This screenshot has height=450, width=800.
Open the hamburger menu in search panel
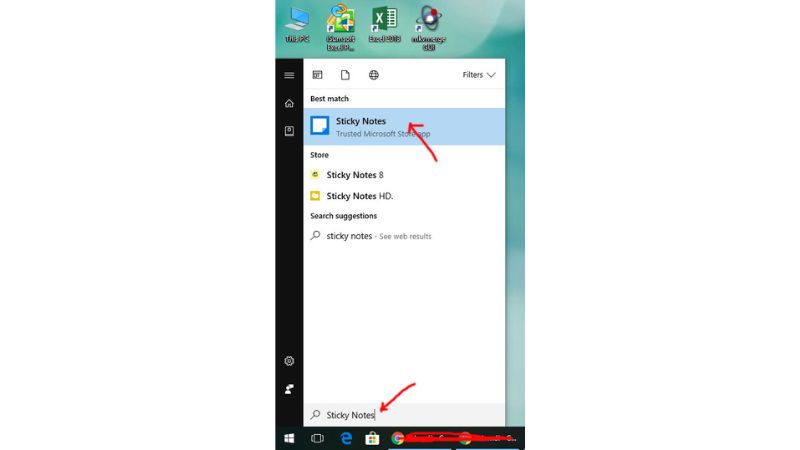[289, 75]
